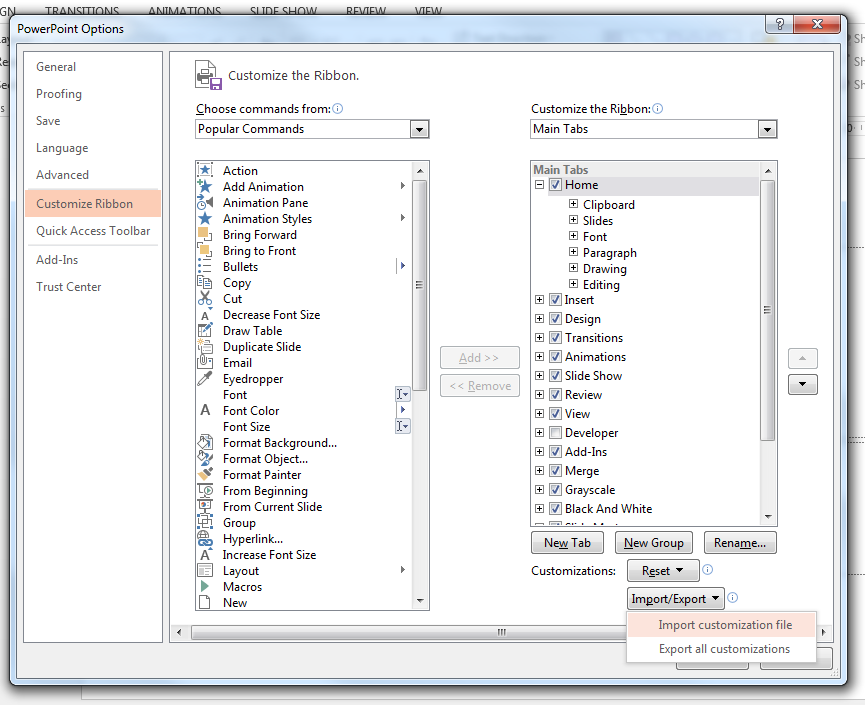
Task: Click the Font Color letter A icon
Action: [x=205, y=410]
